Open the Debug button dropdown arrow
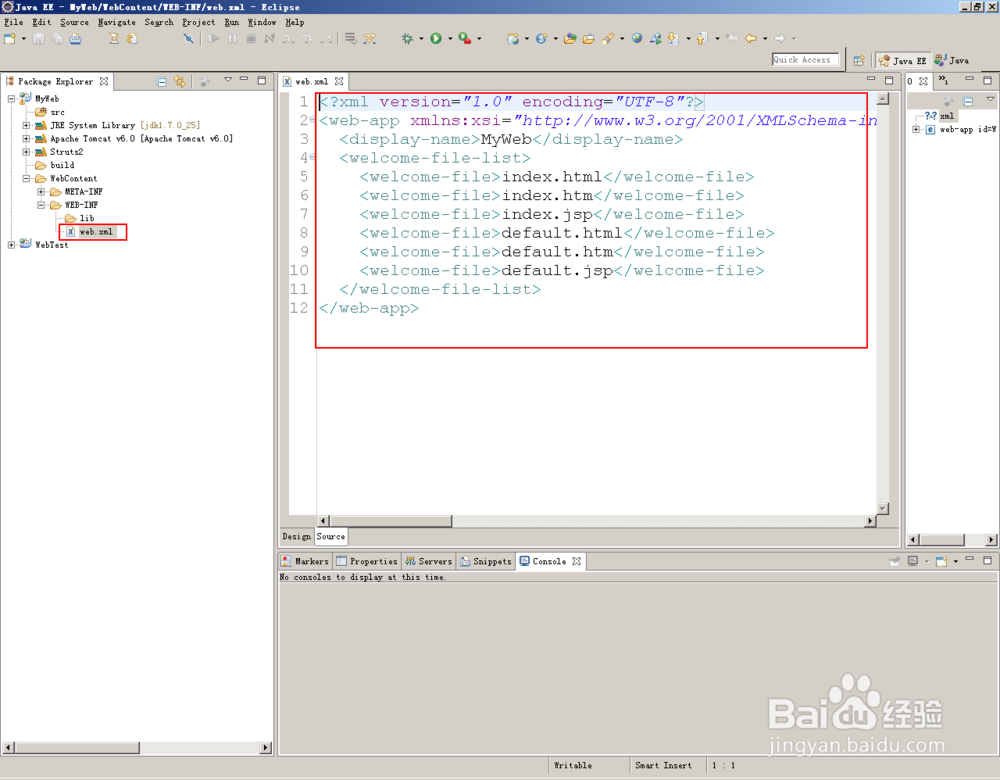Image resolution: width=1000 pixels, height=780 pixels. click(x=421, y=39)
